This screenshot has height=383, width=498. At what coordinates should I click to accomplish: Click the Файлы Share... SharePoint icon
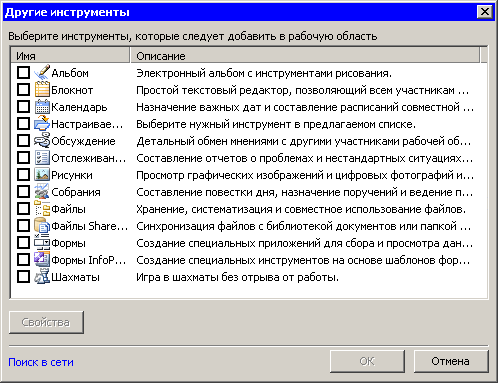pos(42,225)
